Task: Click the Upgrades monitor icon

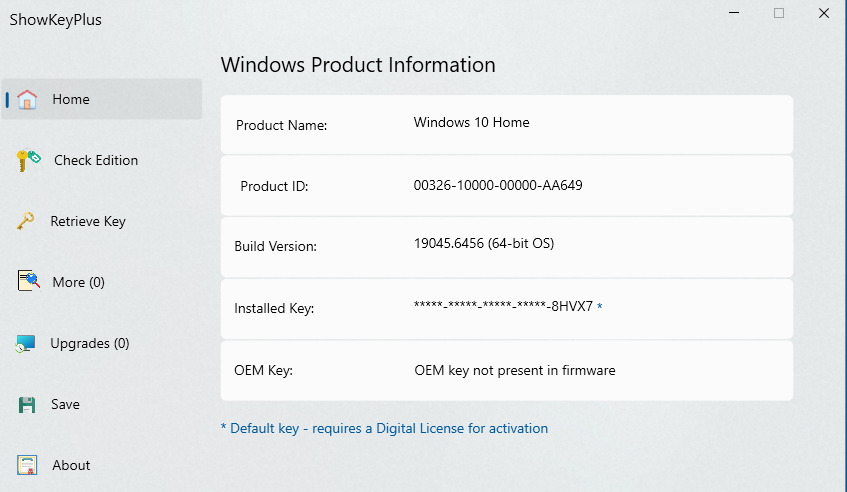Action: click(x=26, y=343)
